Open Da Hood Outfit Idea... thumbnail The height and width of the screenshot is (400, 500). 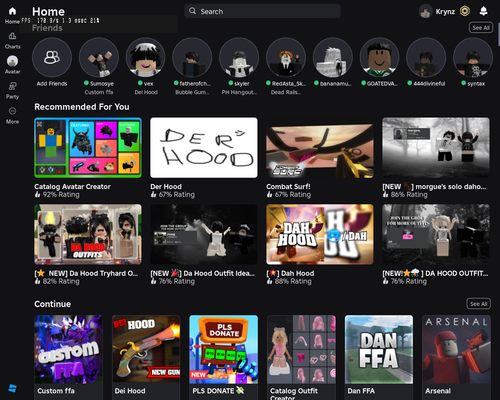(x=204, y=234)
